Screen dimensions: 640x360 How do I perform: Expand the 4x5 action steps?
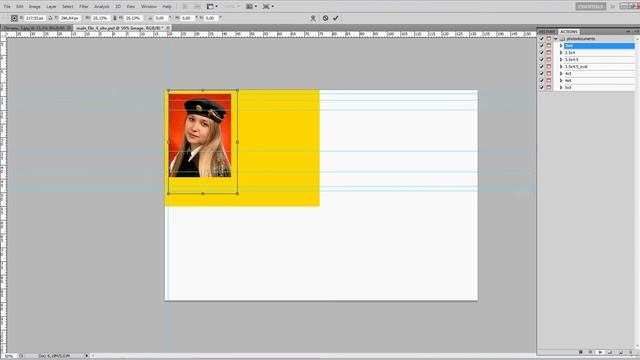point(561,73)
